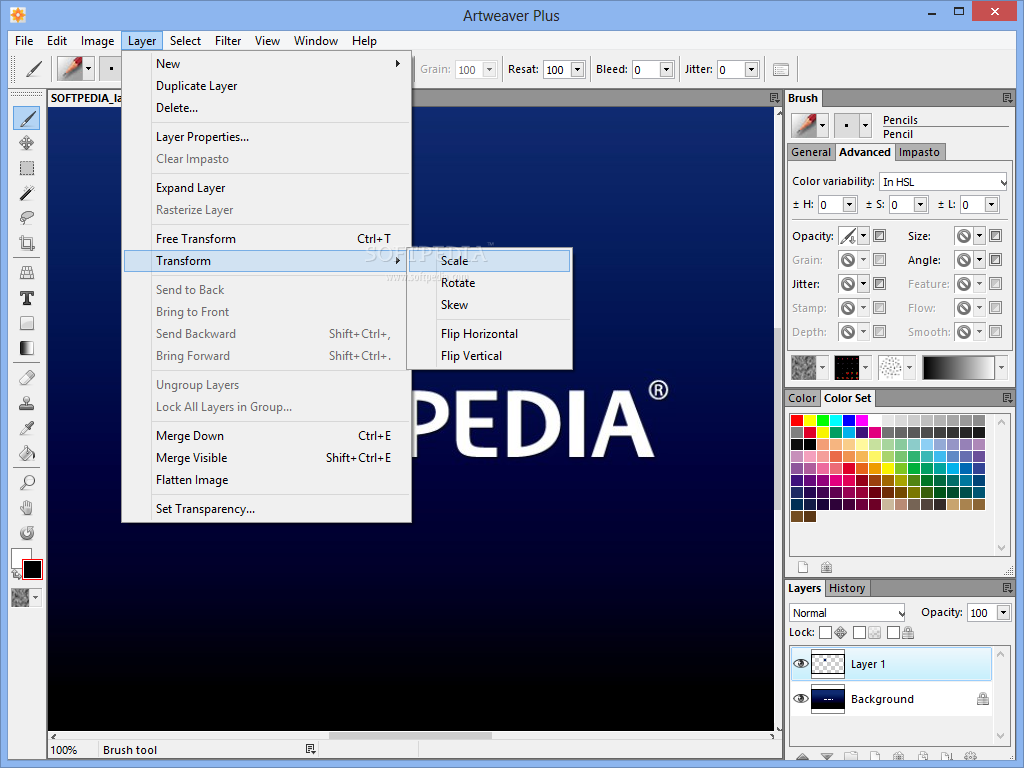This screenshot has height=768, width=1024.
Task: Select the rectangular Selection tool
Action: click(27, 168)
